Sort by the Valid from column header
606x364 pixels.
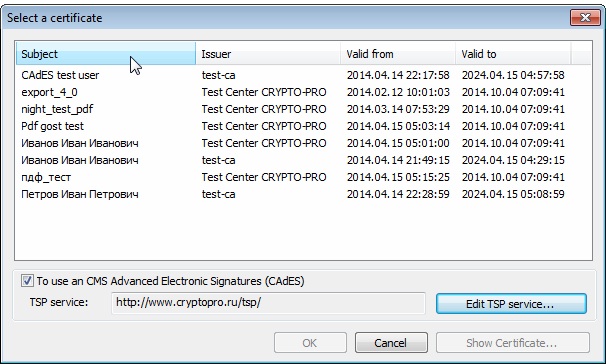(x=398, y=54)
